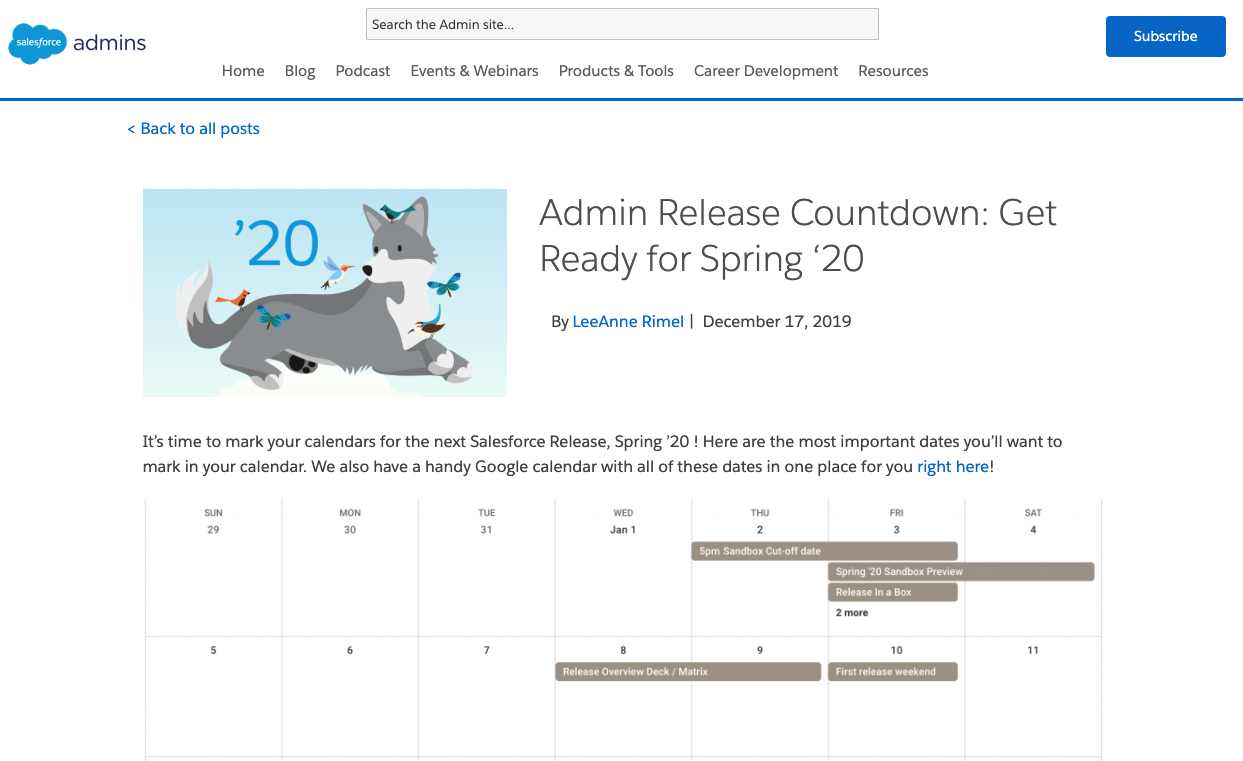Click the Jan 1 calendar date
1243x761 pixels.
click(623, 530)
